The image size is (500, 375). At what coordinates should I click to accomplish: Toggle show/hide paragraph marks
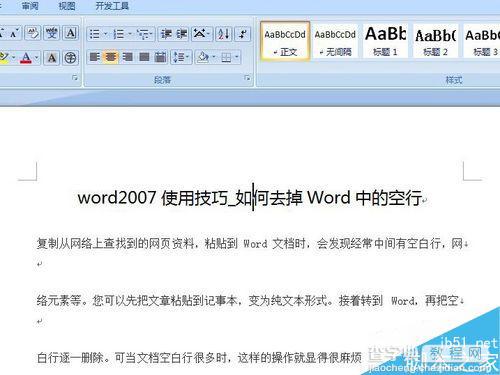coord(243,34)
